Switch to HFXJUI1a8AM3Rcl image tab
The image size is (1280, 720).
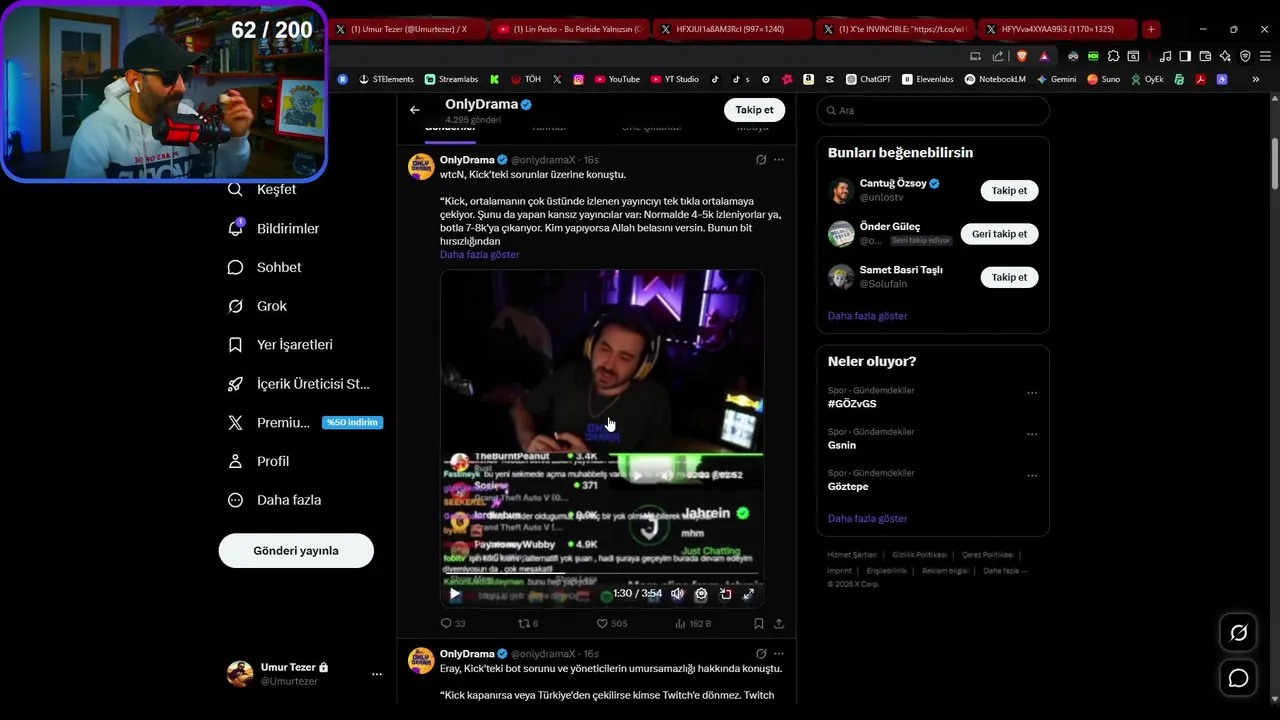[732, 29]
